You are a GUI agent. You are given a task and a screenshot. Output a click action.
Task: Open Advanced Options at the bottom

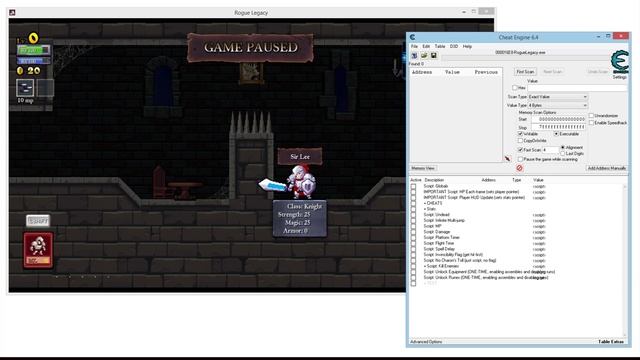(x=426, y=342)
